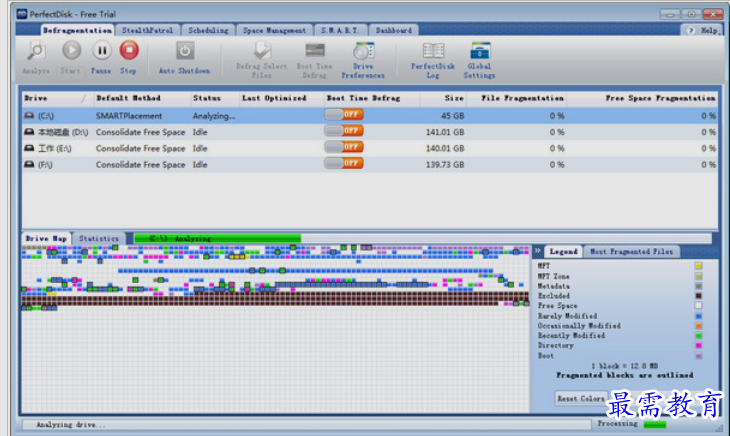Open the Space Management tab
730x436 pixels.
pos(274,30)
